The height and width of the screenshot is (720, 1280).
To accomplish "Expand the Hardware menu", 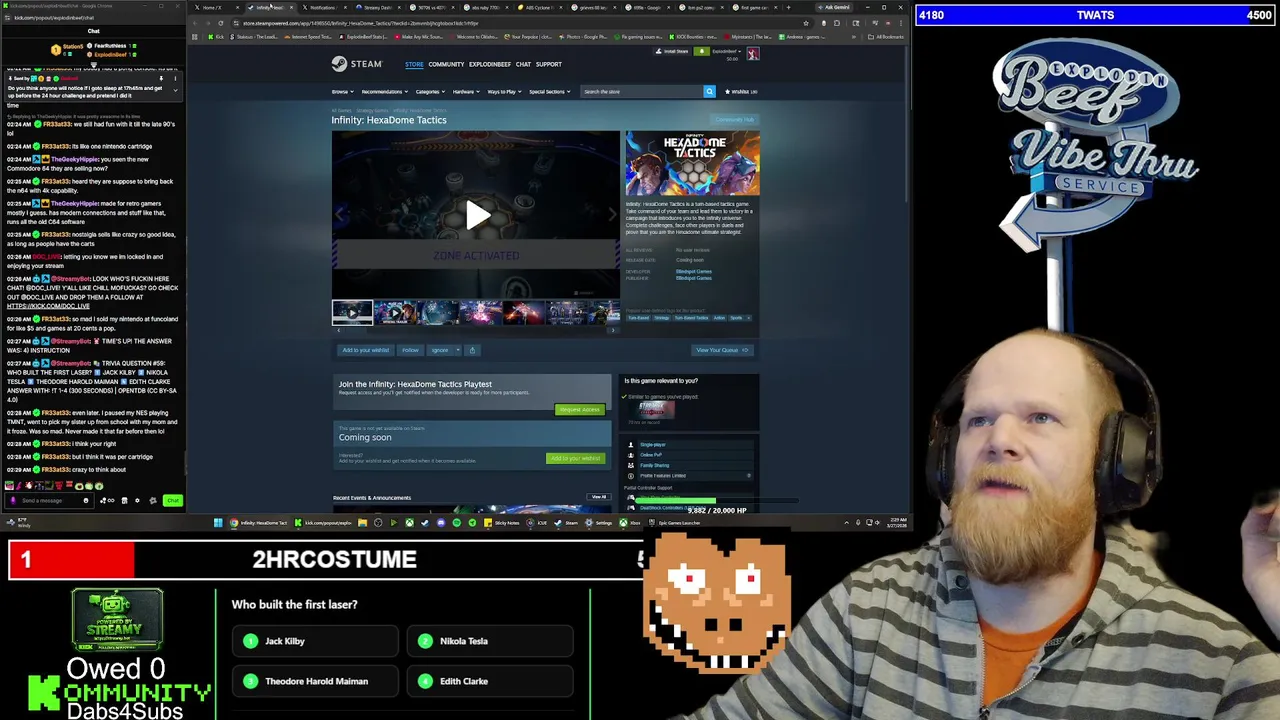I will 465,91.
